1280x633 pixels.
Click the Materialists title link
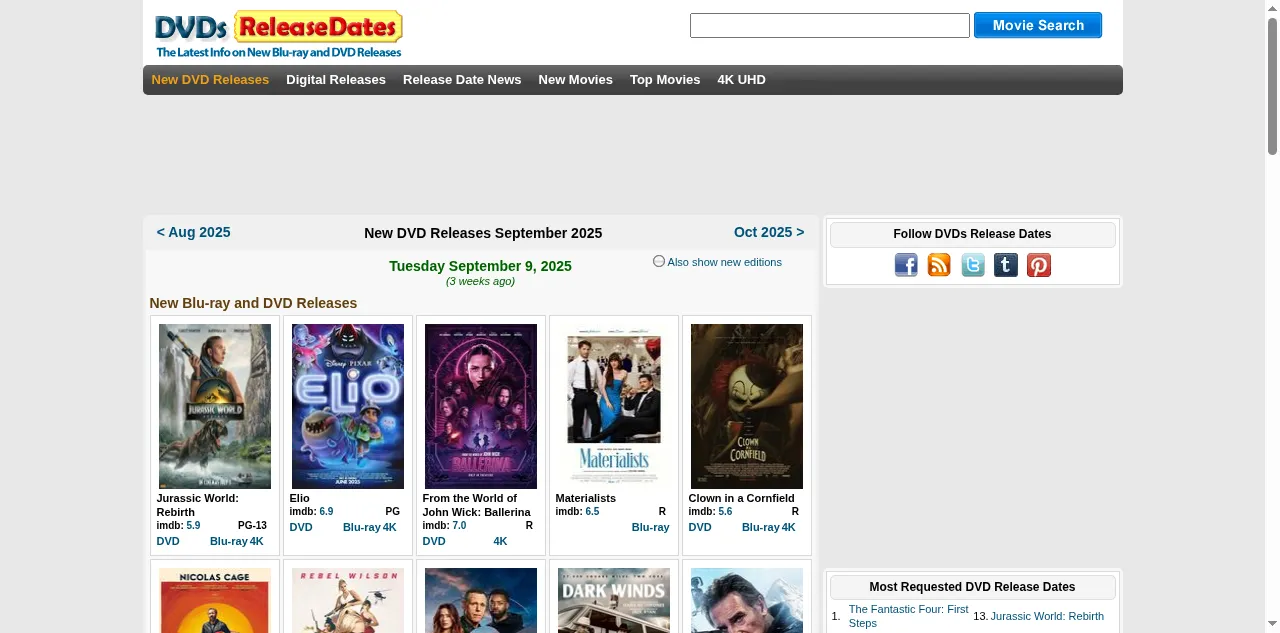[x=586, y=498]
